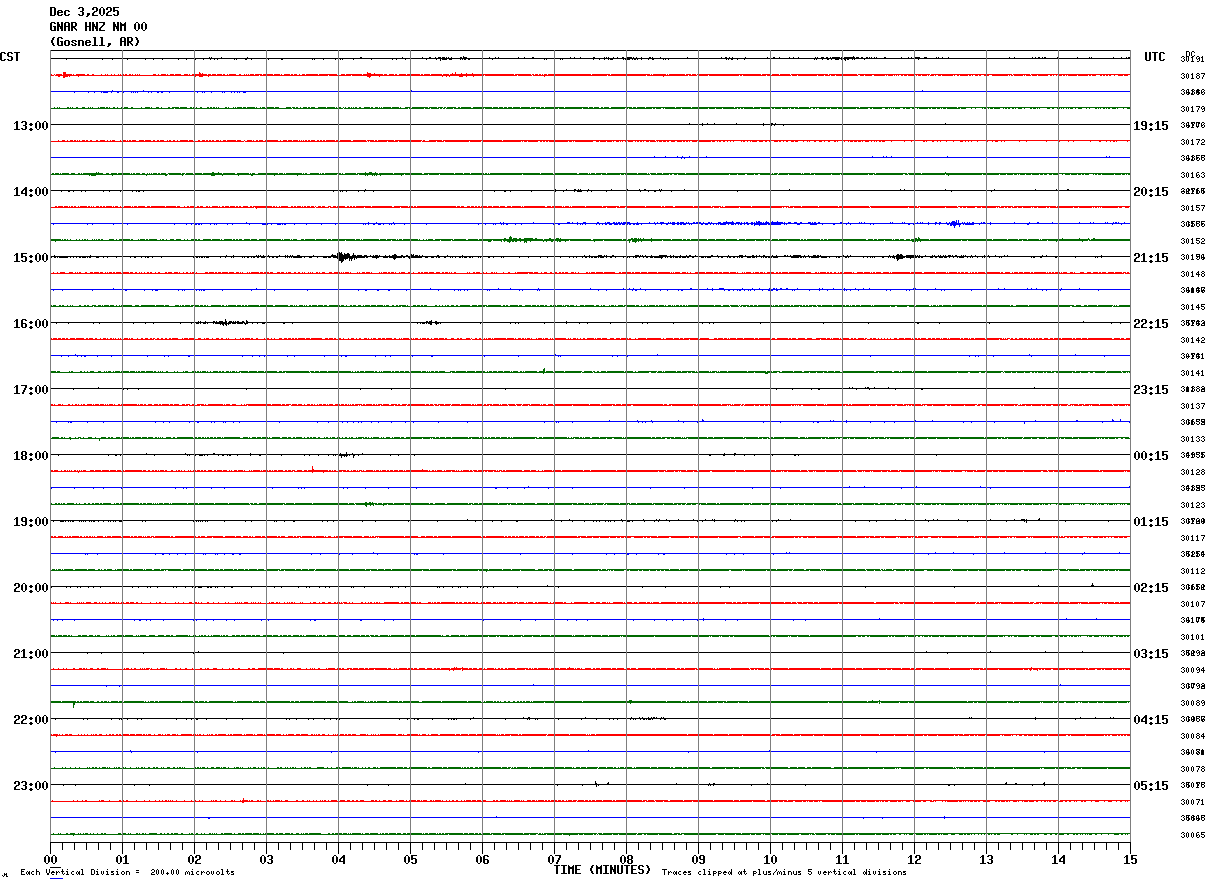The width and height of the screenshot is (1210, 886).
Task: Select minute tick label '09' on bottom axis
Action: [x=699, y=859]
